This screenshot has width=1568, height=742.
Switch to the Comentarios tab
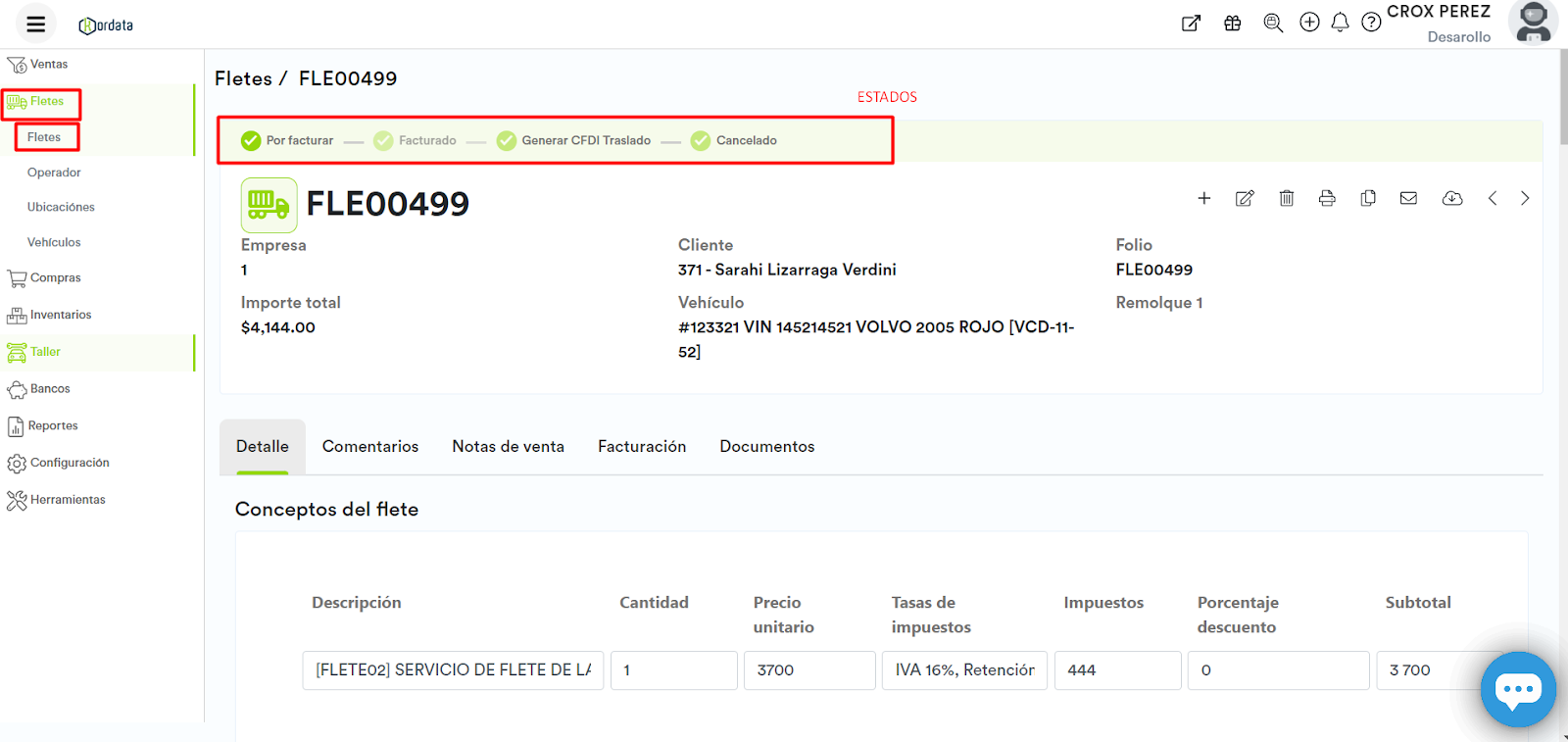(x=370, y=447)
